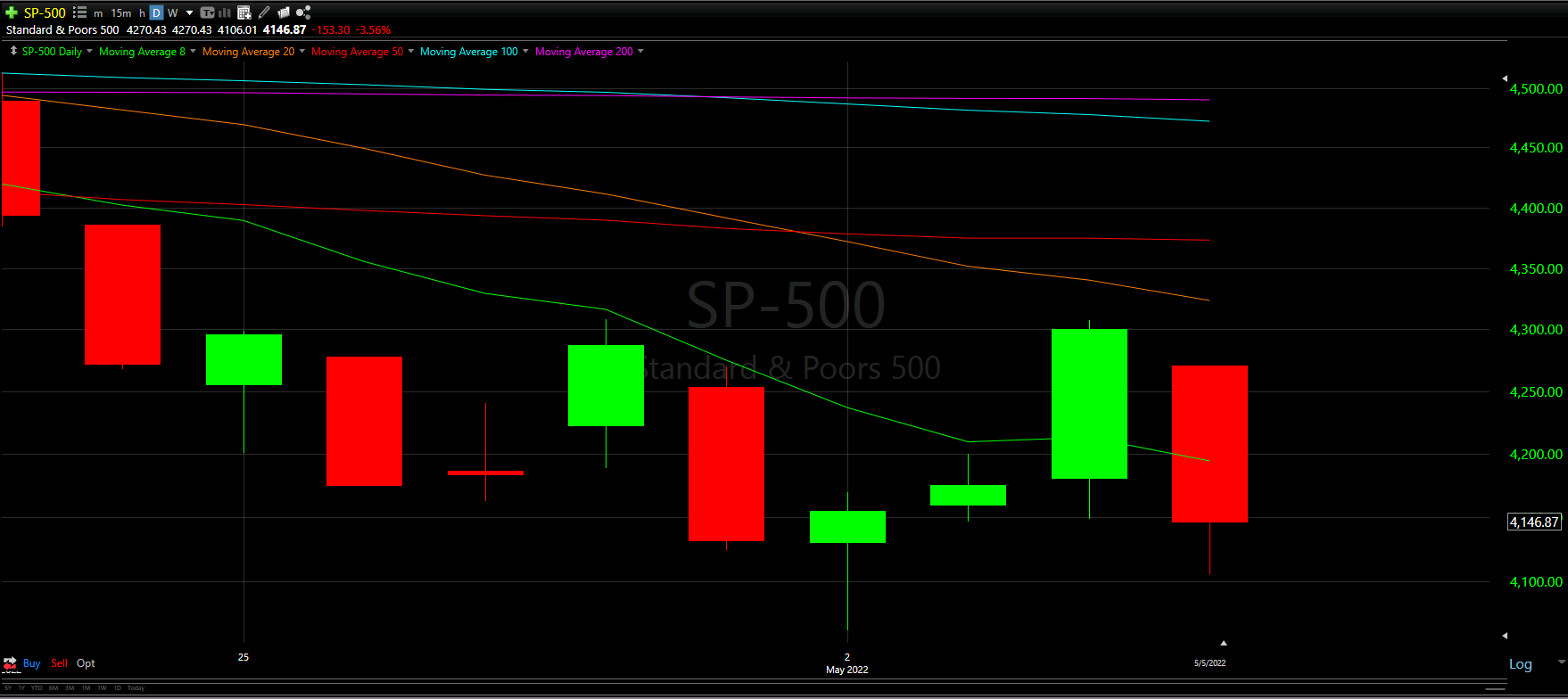Select the Daily (D) timeframe
Image resolution: width=1568 pixels, height=699 pixels.
(156, 12)
